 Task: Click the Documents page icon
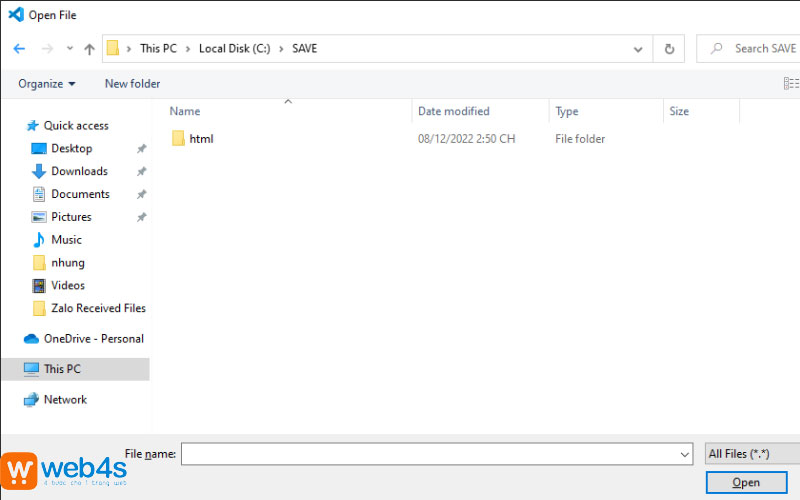coord(39,194)
